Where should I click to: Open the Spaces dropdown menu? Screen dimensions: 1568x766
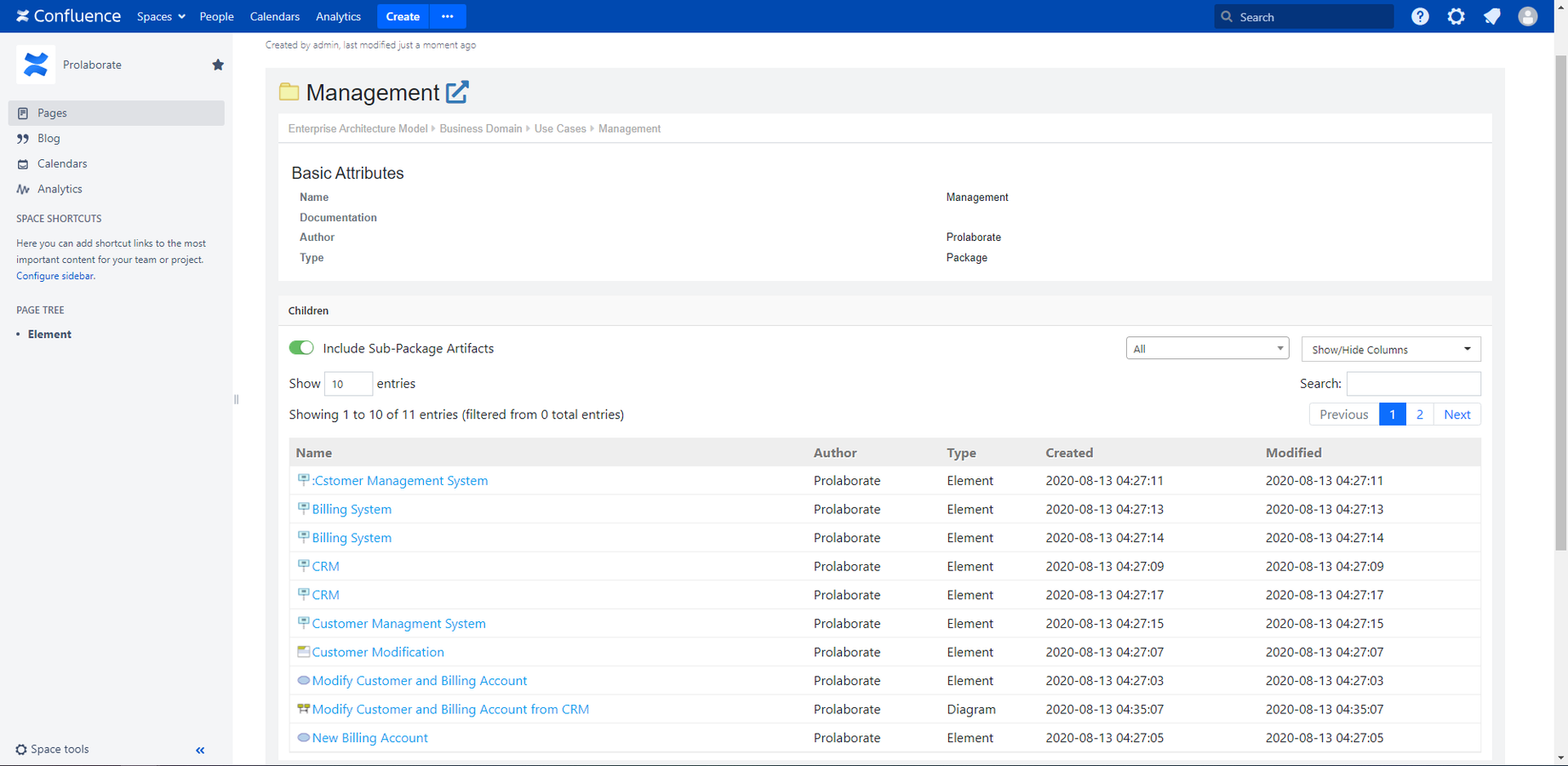(161, 16)
